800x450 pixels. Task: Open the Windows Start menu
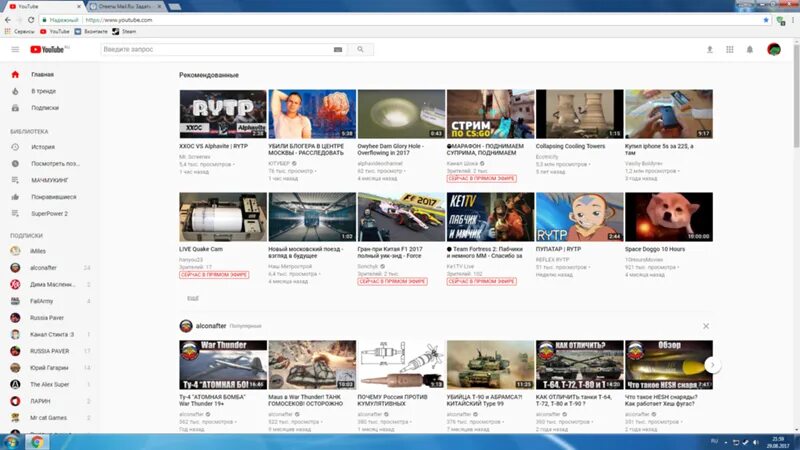(x=11, y=442)
